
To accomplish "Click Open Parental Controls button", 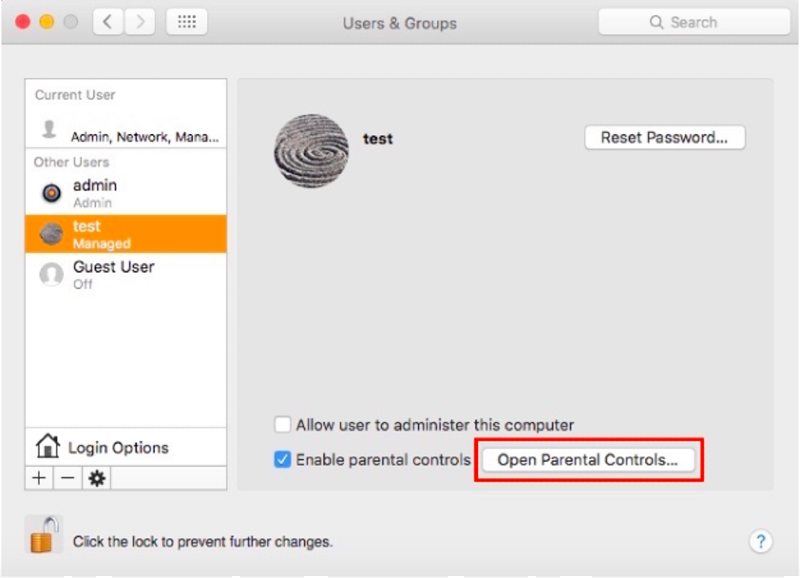I will pyautogui.click(x=588, y=460).
